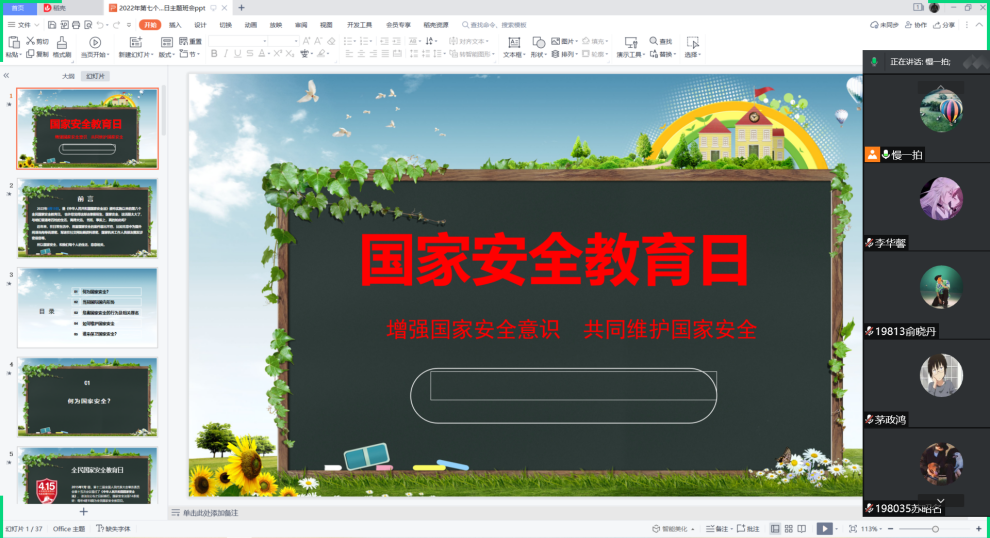990x538 pixels.
Task: Start slideshow from current slide (当页开始)
Action: pos(94,46)
